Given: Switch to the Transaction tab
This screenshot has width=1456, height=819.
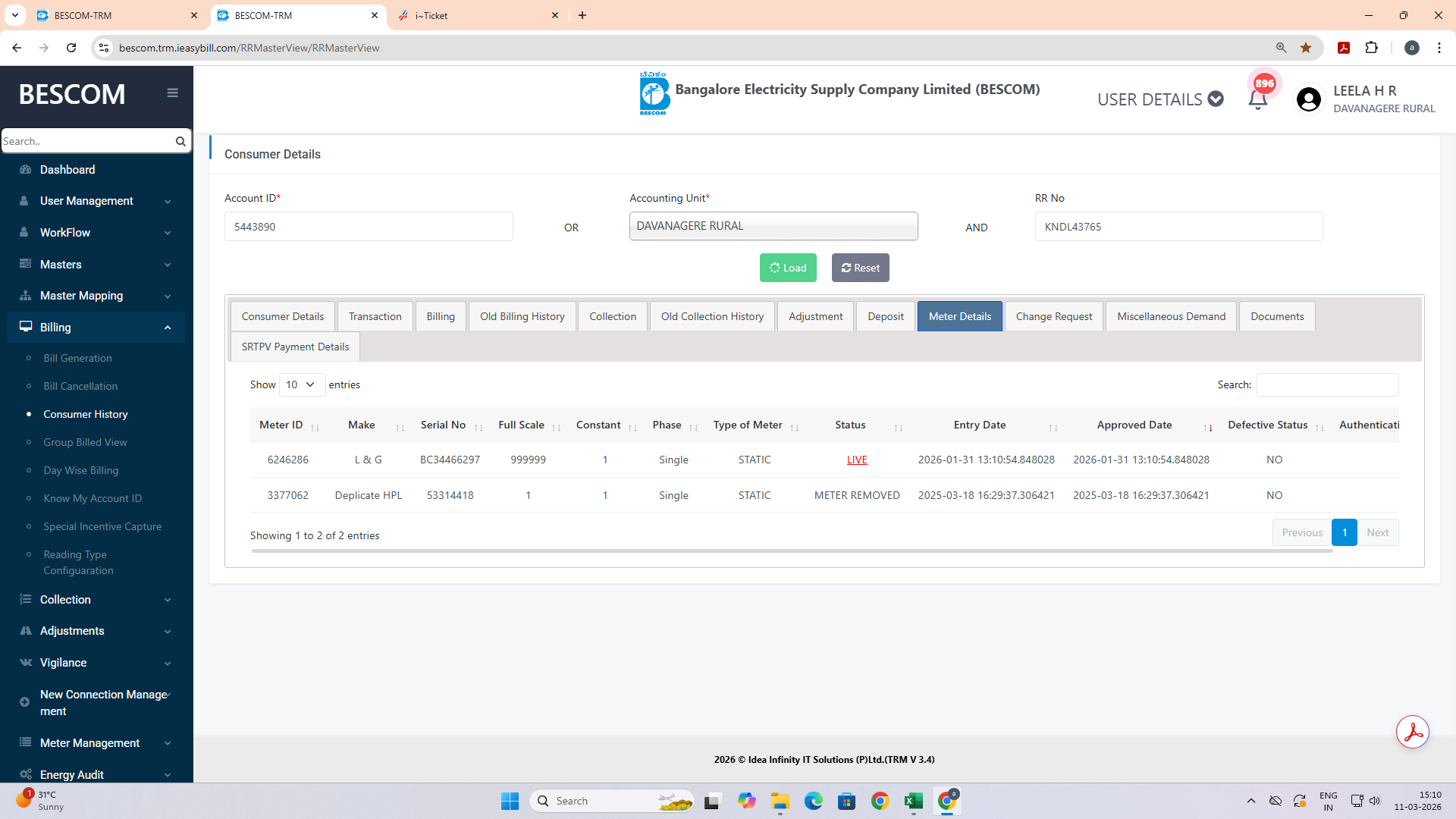Looking at the screenshot, I should [375, 317].
